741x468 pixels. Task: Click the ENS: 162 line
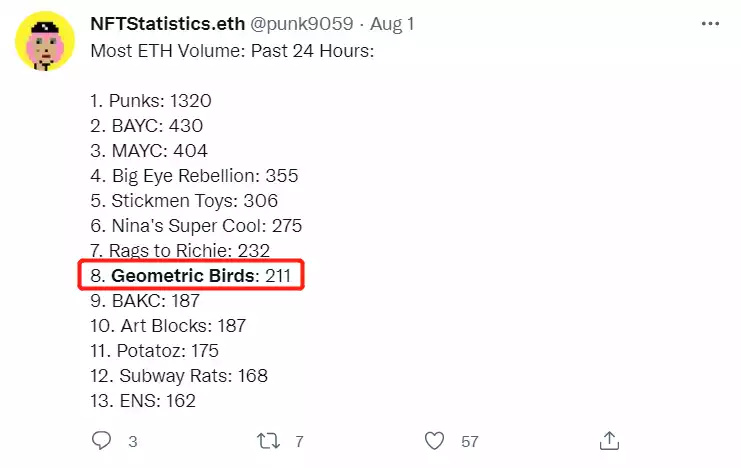[143, 401]
